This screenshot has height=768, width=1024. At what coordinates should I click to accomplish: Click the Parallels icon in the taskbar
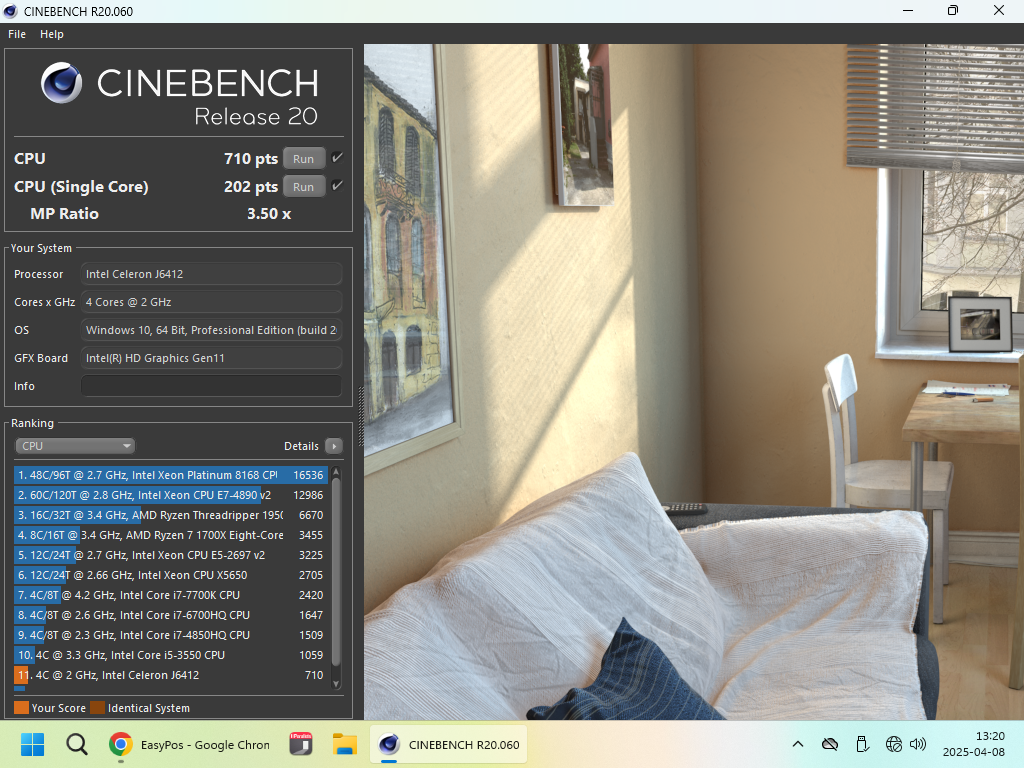(x=301, y=744)
